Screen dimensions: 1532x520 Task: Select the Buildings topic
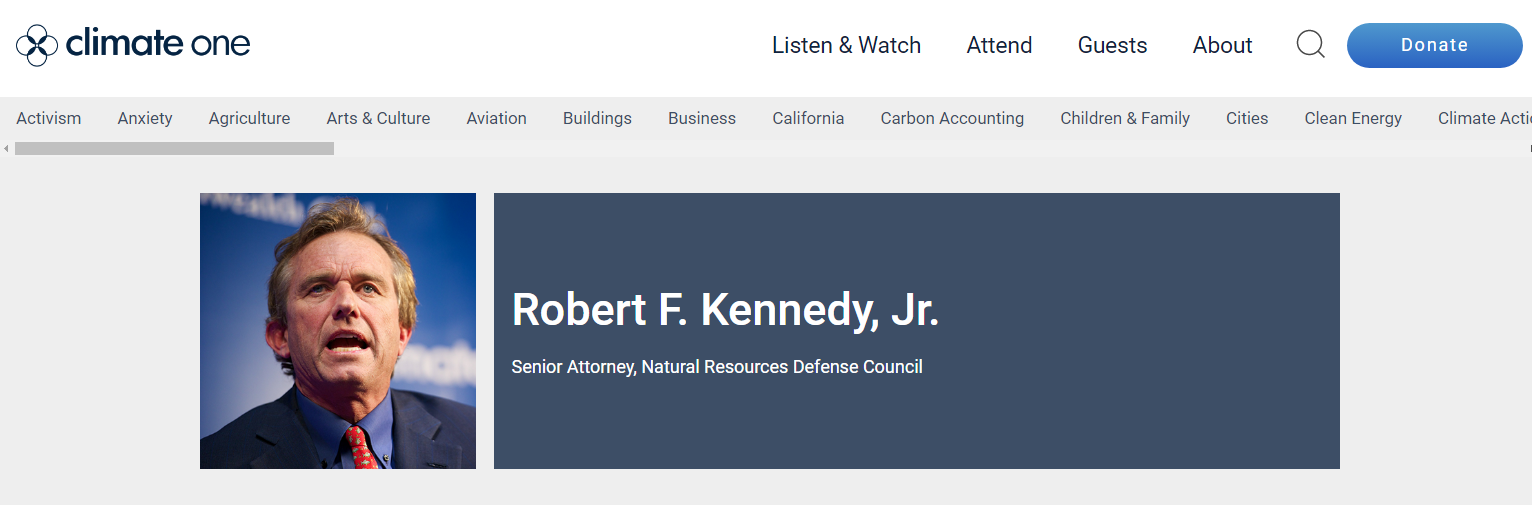click(597, 118)
